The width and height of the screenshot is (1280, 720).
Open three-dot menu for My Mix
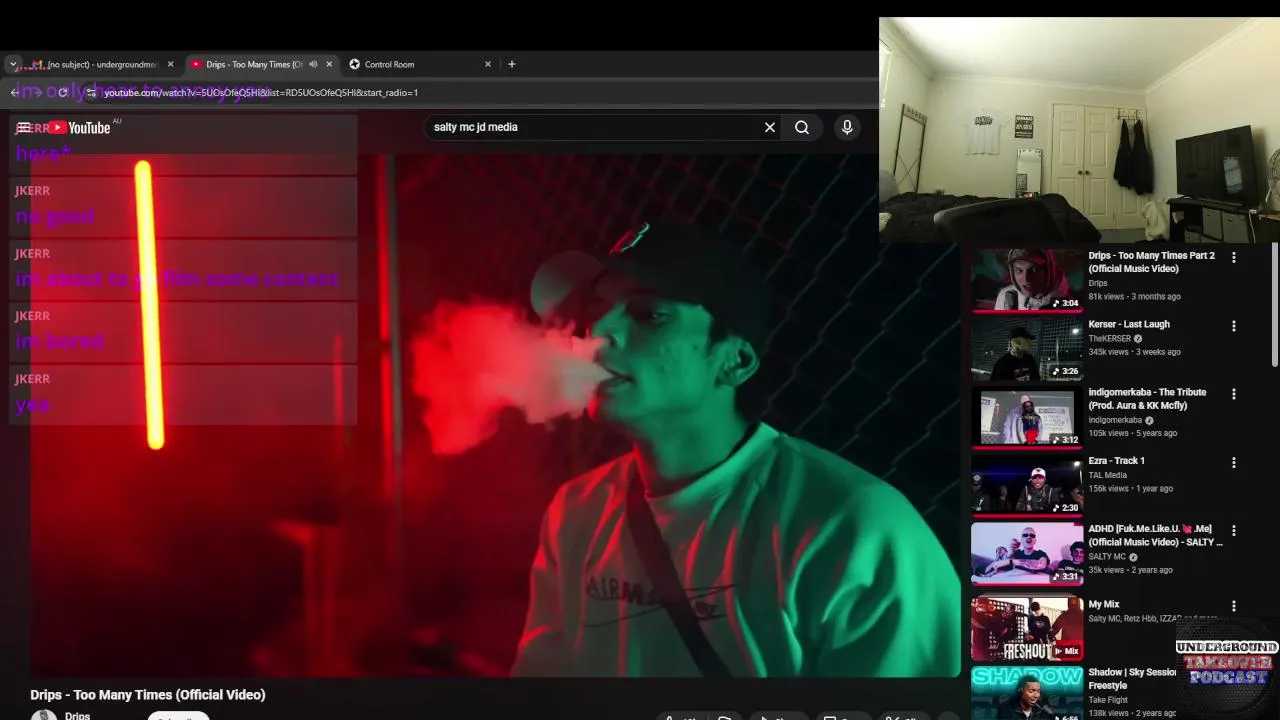coord(1233,606)
